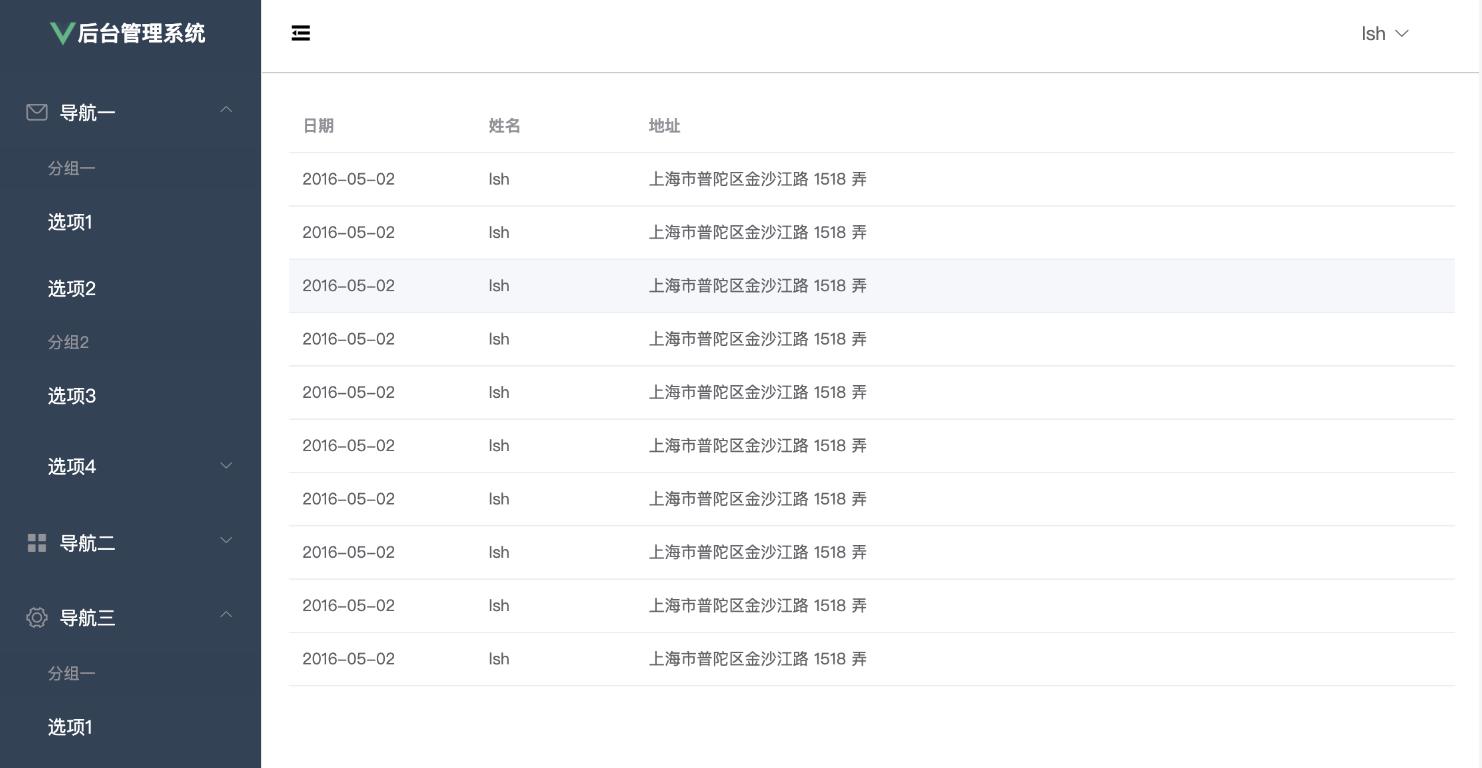Expand the 选项4 submenu chevron
The width and height of the screenshot is (1482, 768).
(x=226, y=466)
